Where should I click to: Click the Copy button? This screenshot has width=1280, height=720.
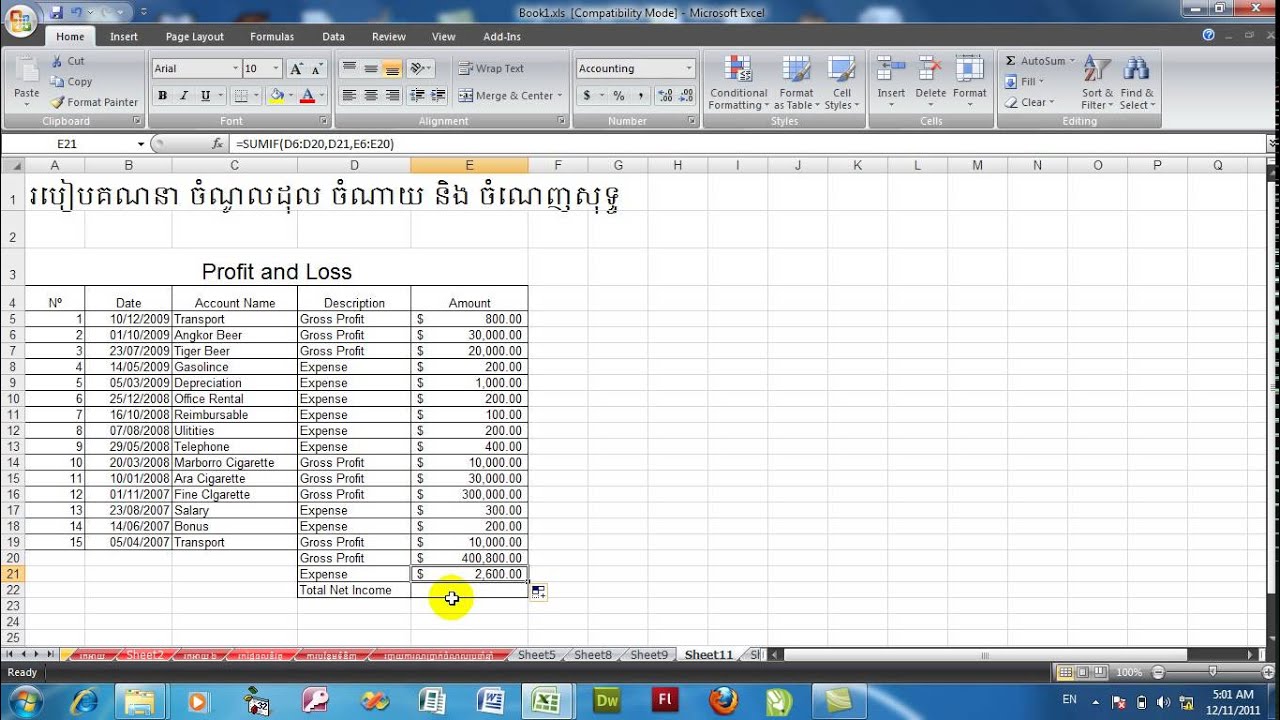click(71, 82)
